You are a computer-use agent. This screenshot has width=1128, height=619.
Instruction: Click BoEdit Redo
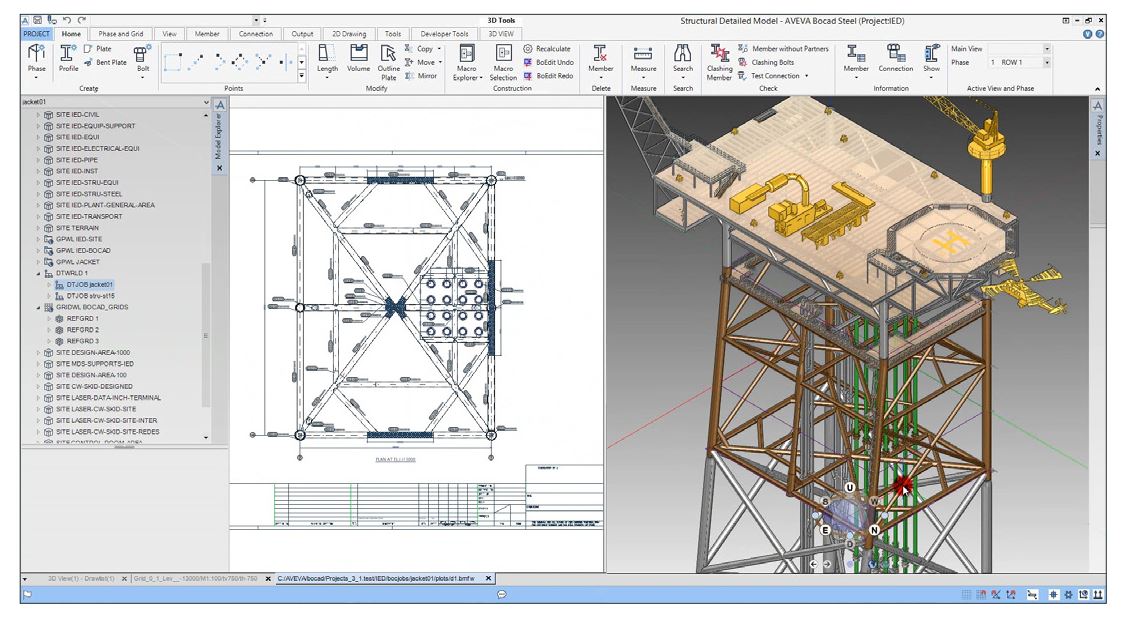[x=548, y=76]
